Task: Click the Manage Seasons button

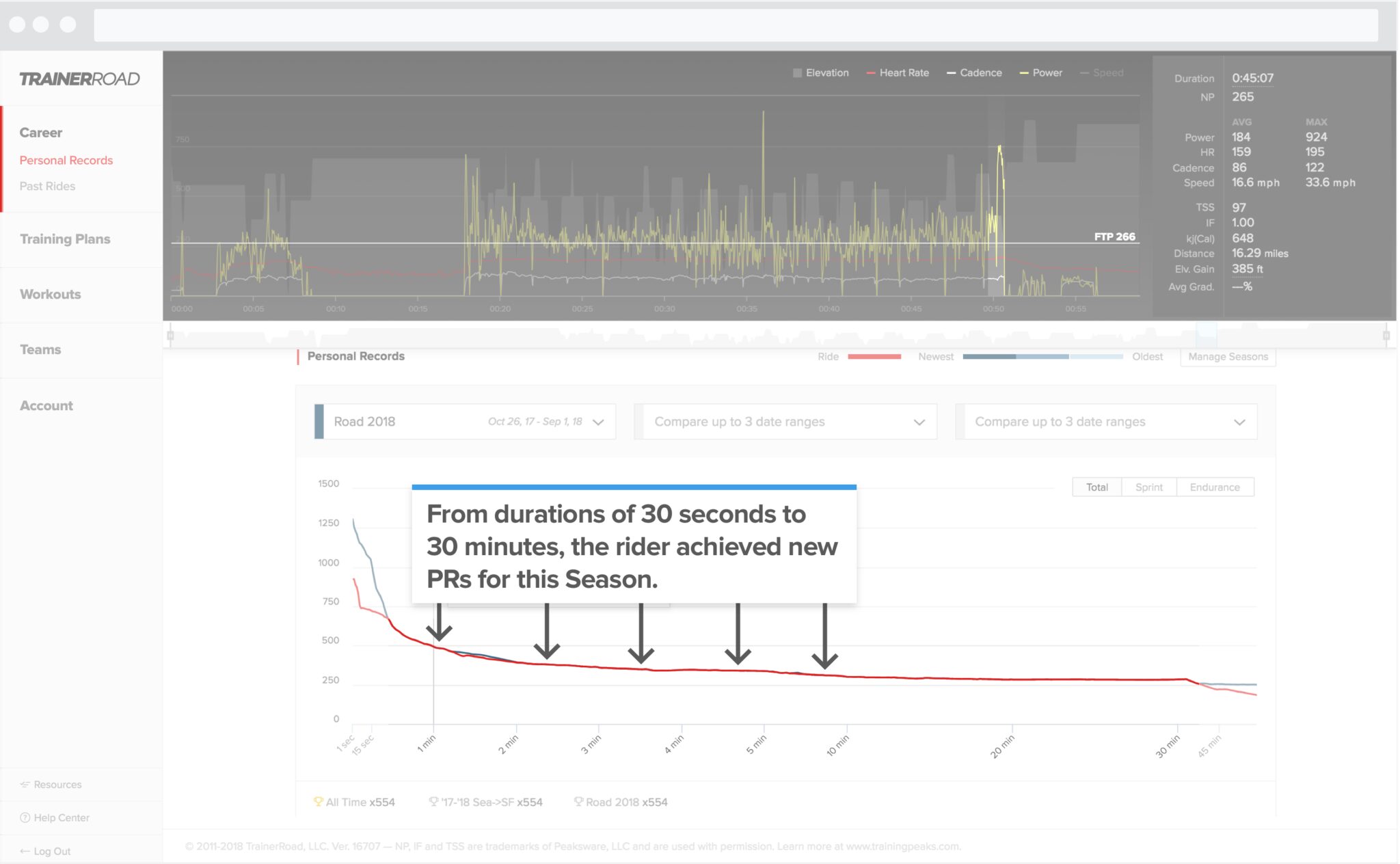Action: click(x=1226, y=357)
